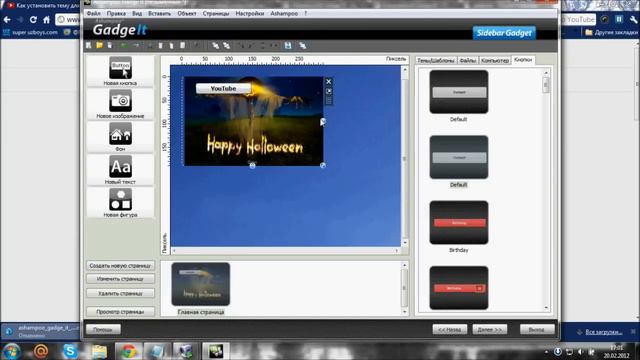Screen dimensions: 640x360
Task: Switch to the Файлы tab
Action: (x=468, y=60)
